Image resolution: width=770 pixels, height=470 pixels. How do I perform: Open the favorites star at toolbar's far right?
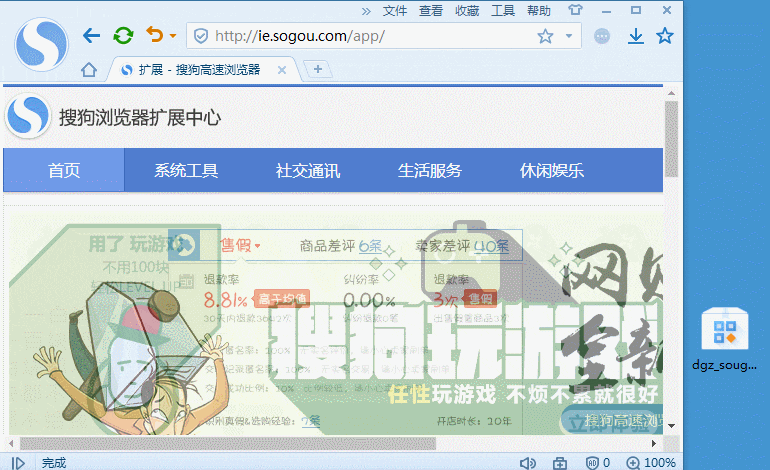pos(664,36)
